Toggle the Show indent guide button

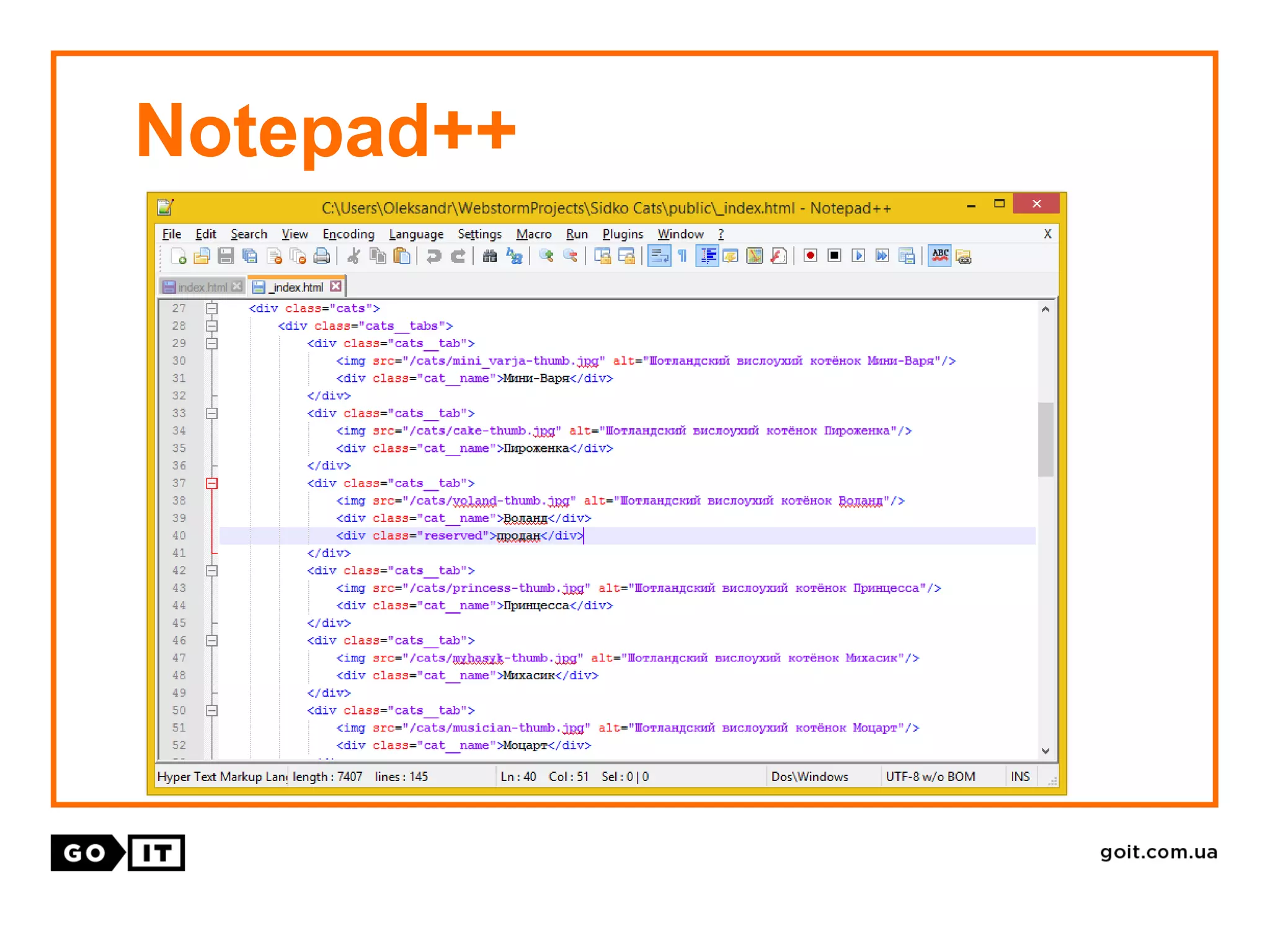click(x=707, y=256)
